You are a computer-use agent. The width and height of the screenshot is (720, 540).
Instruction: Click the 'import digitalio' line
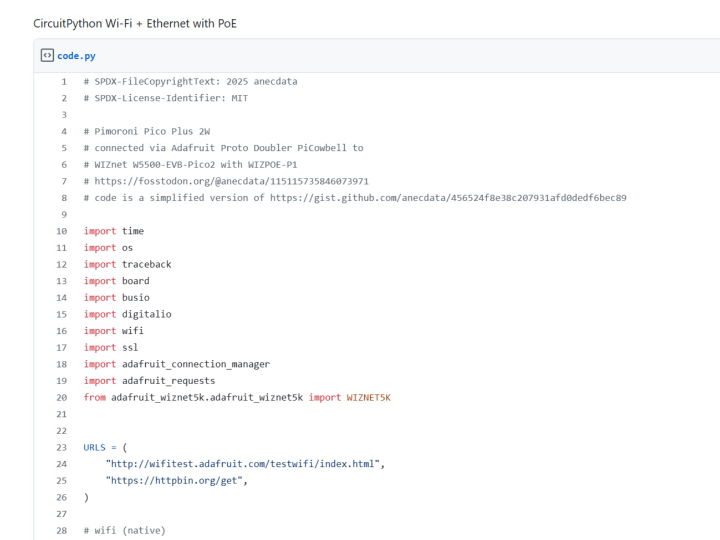(128, 314)
